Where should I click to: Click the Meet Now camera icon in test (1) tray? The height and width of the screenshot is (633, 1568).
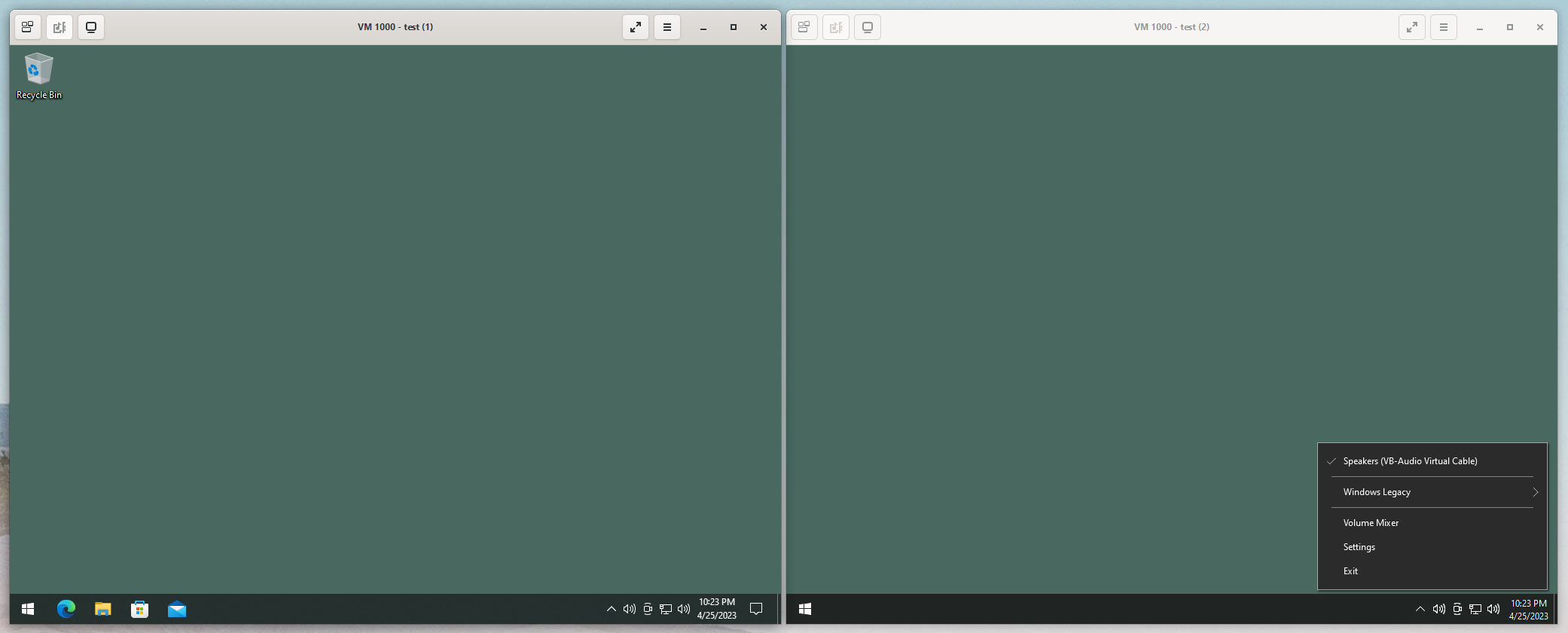tap(648, 609)
